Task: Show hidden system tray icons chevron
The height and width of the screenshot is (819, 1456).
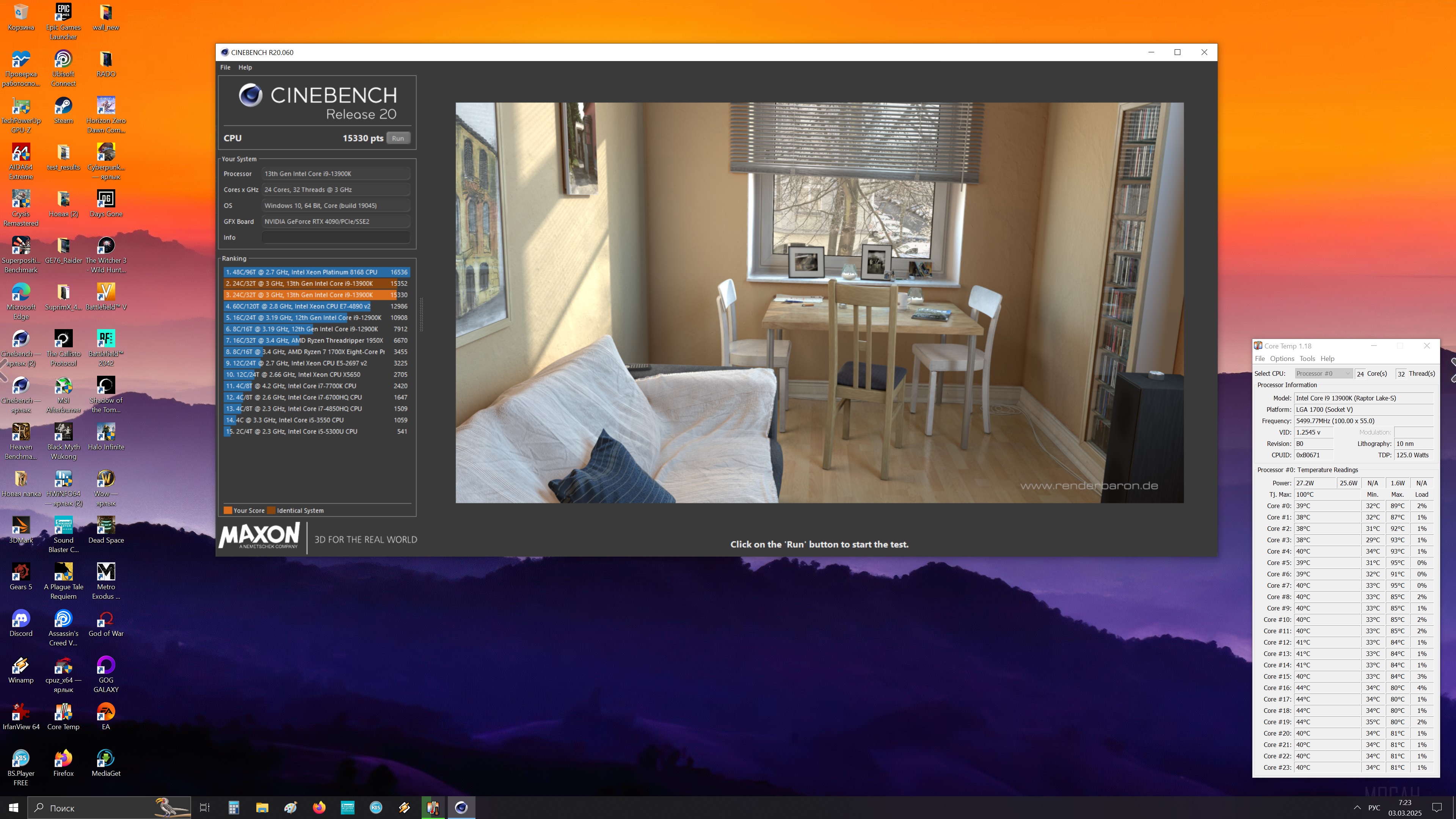Action: 1357,808
